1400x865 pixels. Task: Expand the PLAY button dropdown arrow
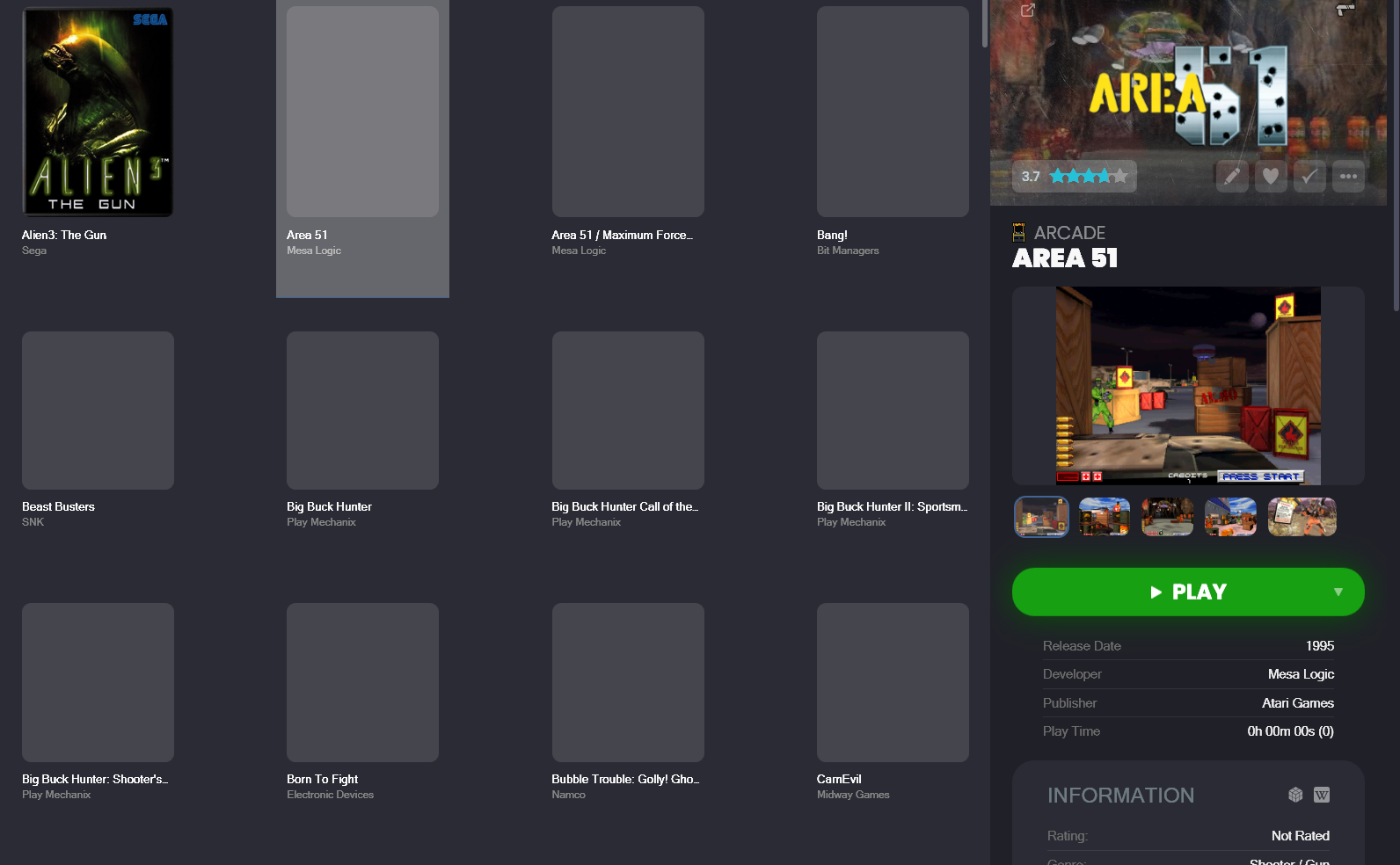point(1338,592)
